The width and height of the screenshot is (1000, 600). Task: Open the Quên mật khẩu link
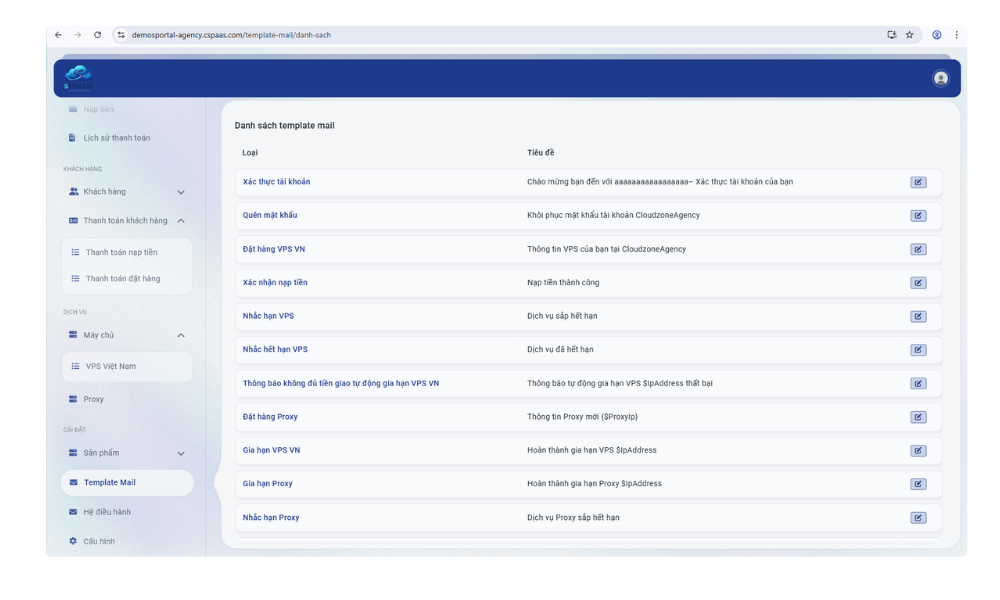(270, 215)
